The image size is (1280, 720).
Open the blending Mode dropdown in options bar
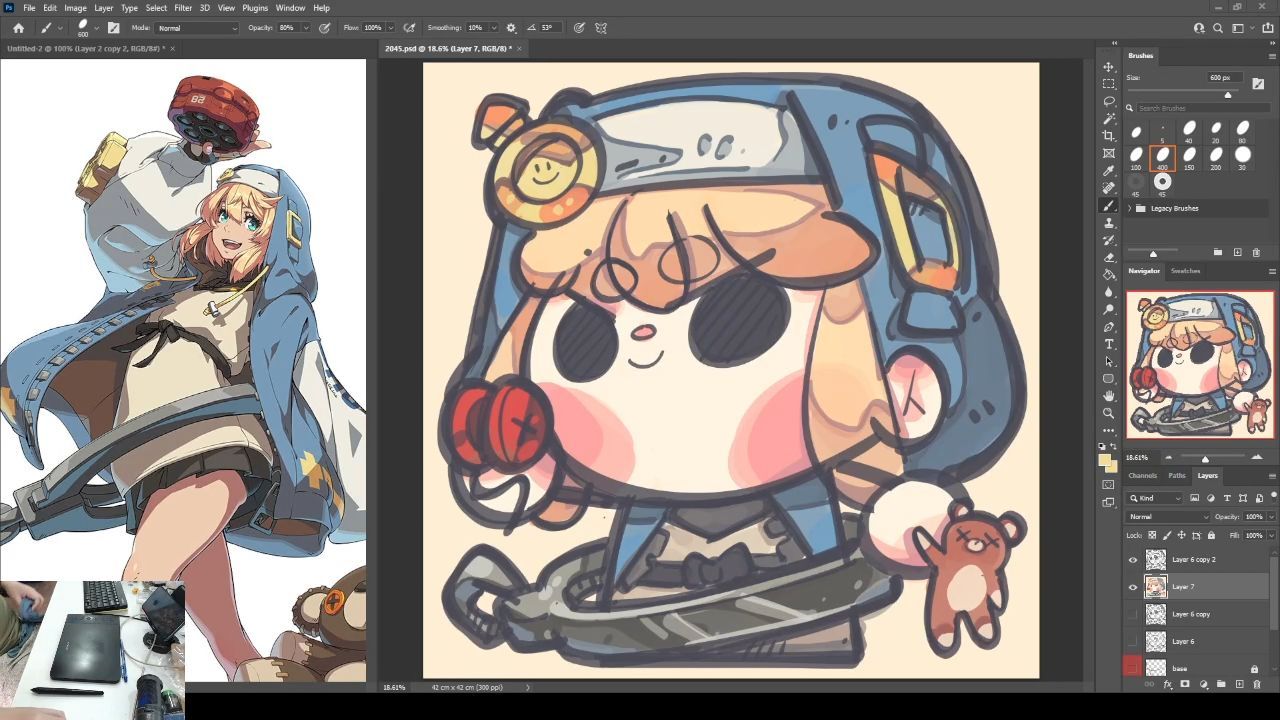197,28
